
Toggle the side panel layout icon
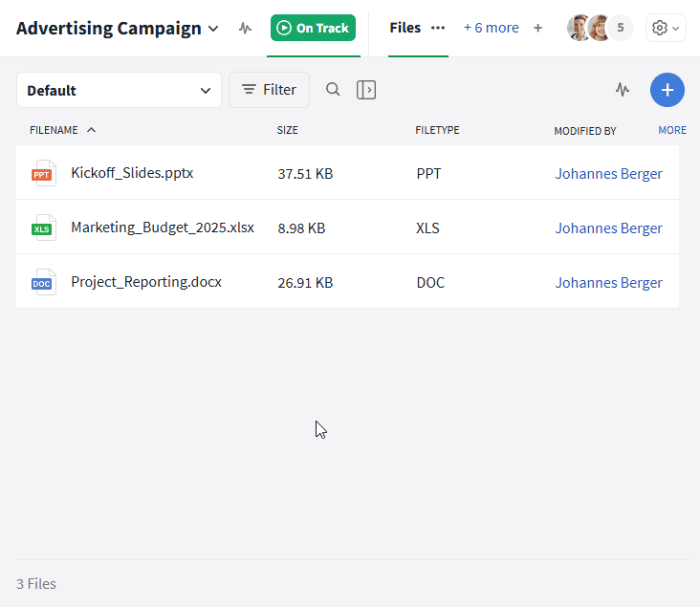pyautogui.click(x=366, y=90)
